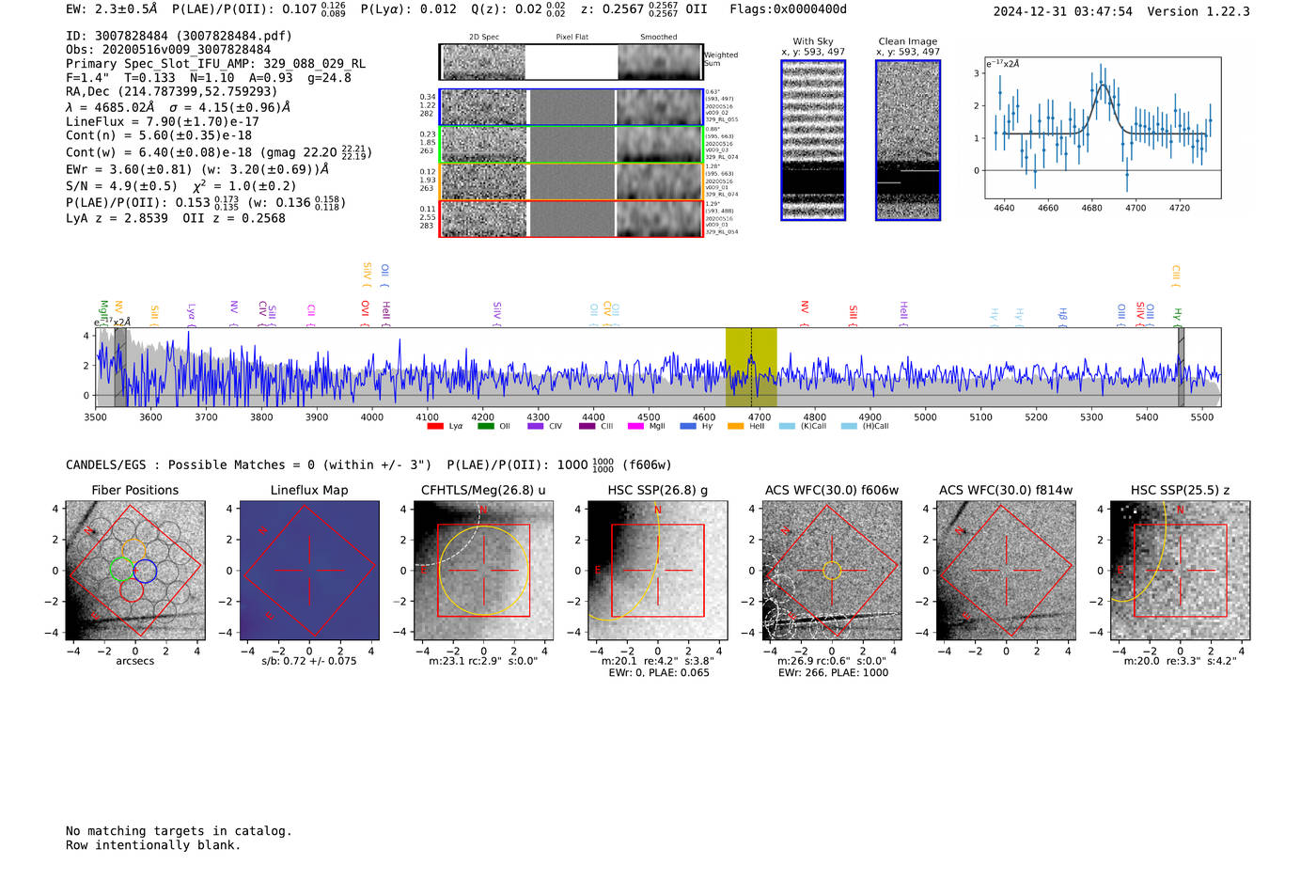The image size is (1316, 896).
Task: Click the gray shaded band near 3550 Å
Action: 120,368
